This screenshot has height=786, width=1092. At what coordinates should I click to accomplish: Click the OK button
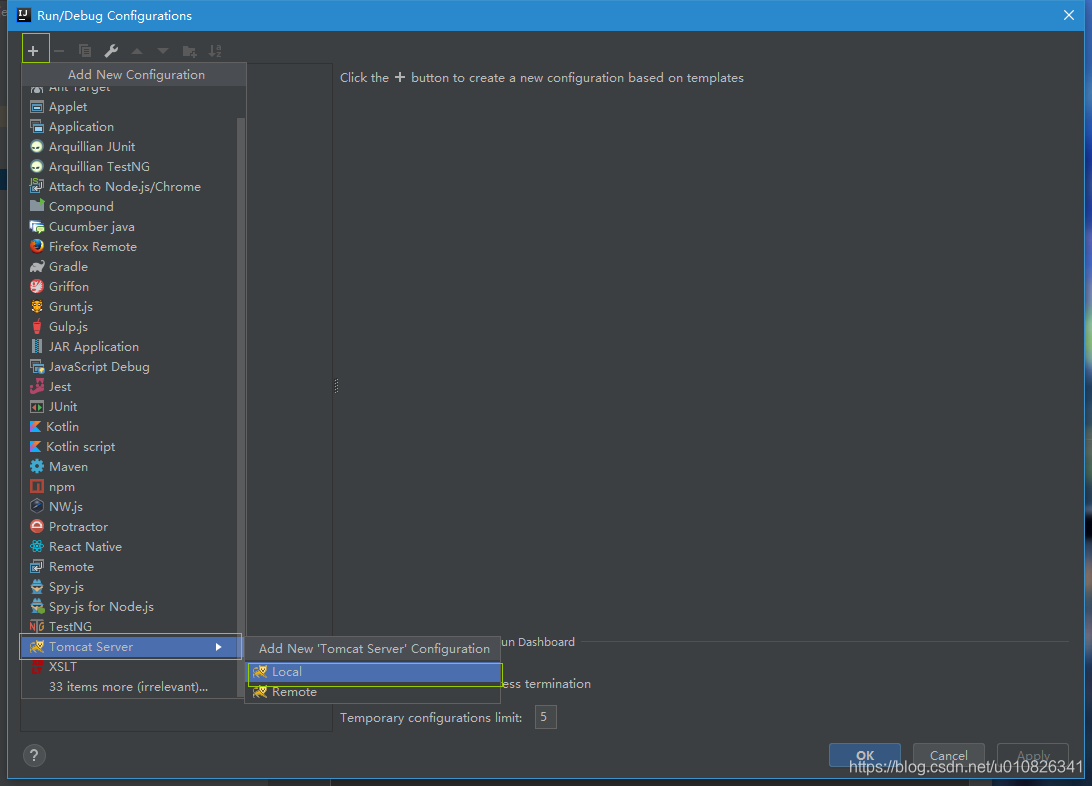coord(865,755)
